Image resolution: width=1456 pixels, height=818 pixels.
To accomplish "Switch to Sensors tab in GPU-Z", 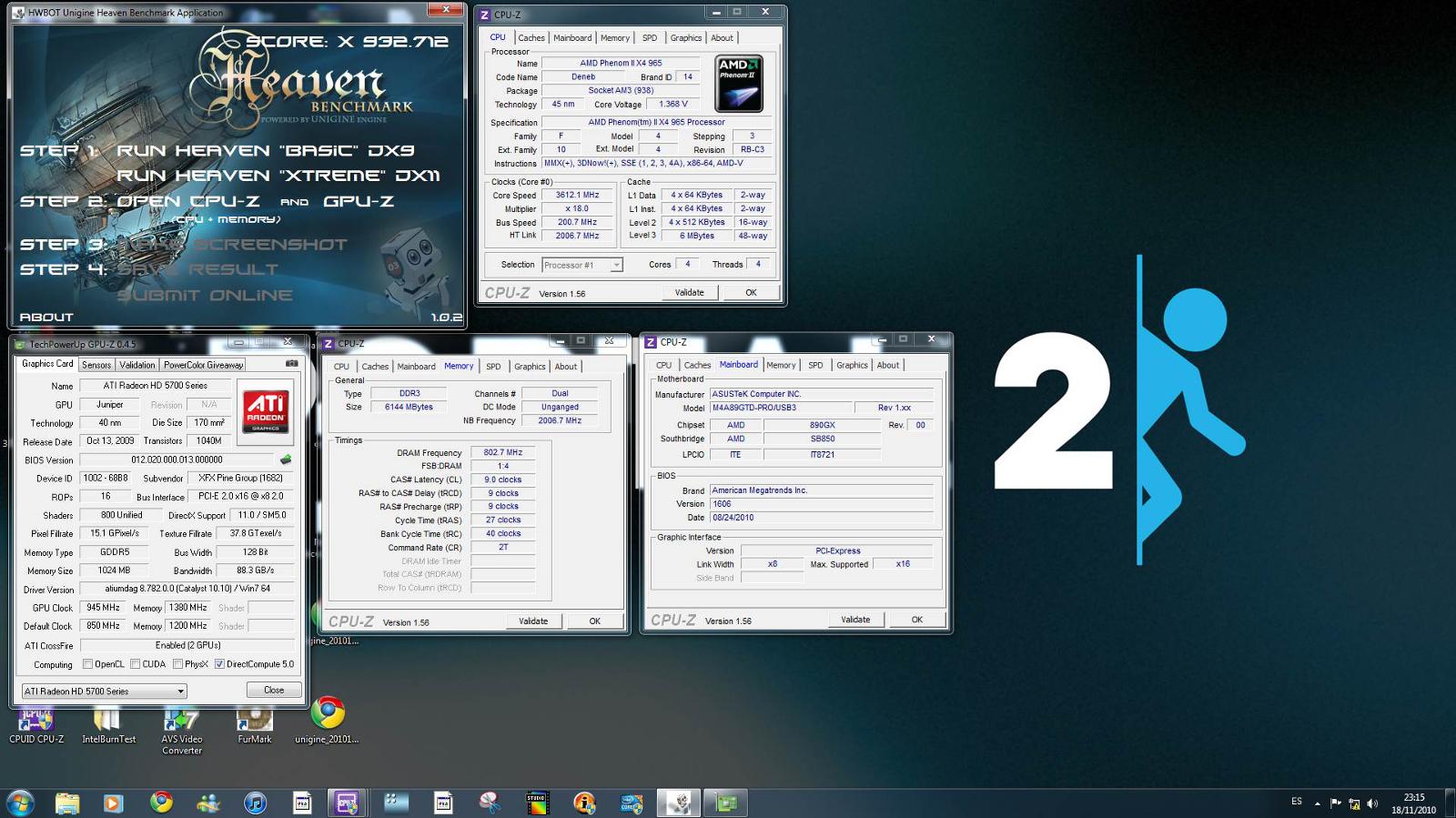I will pos(96,365).
